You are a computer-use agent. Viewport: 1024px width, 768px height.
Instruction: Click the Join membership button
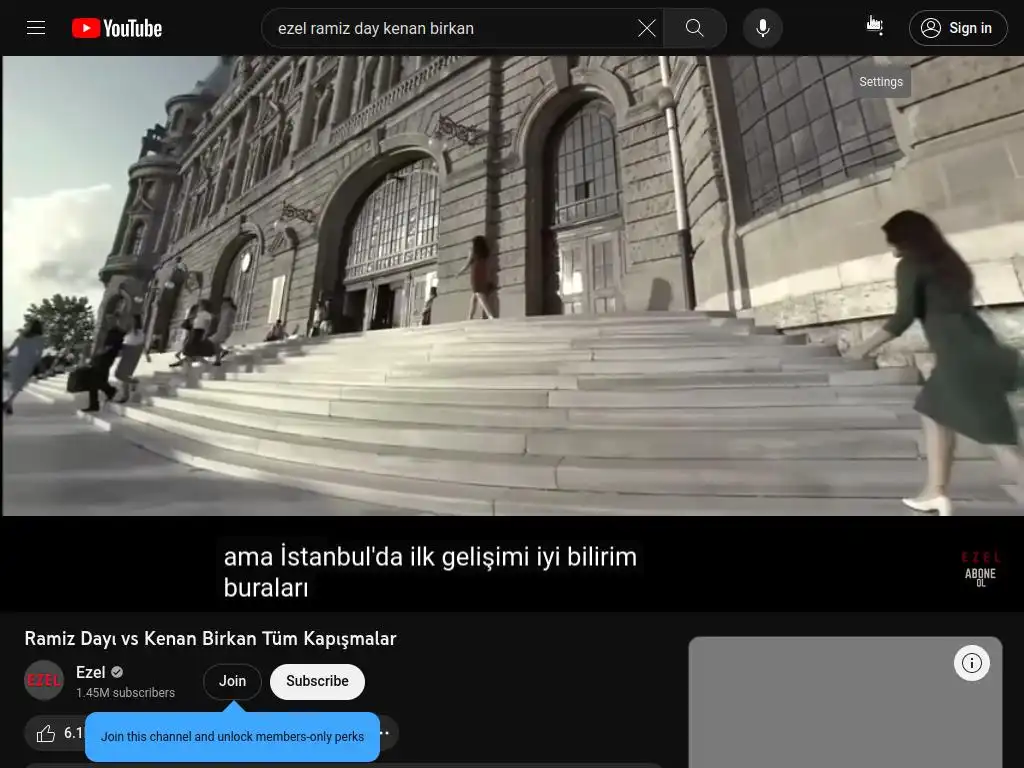click(232, 681)
